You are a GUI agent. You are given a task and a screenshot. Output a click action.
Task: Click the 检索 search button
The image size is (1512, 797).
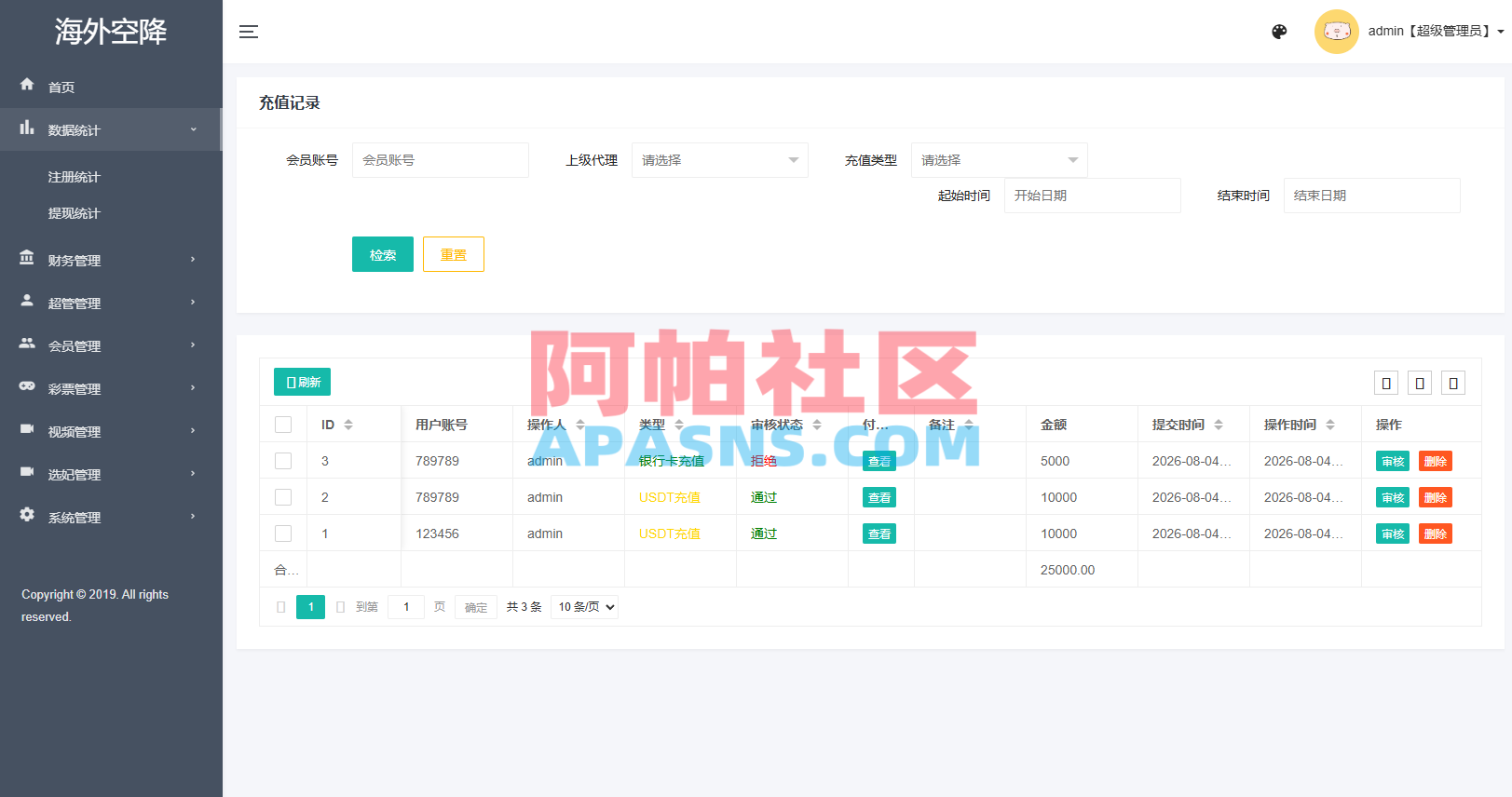383,254
